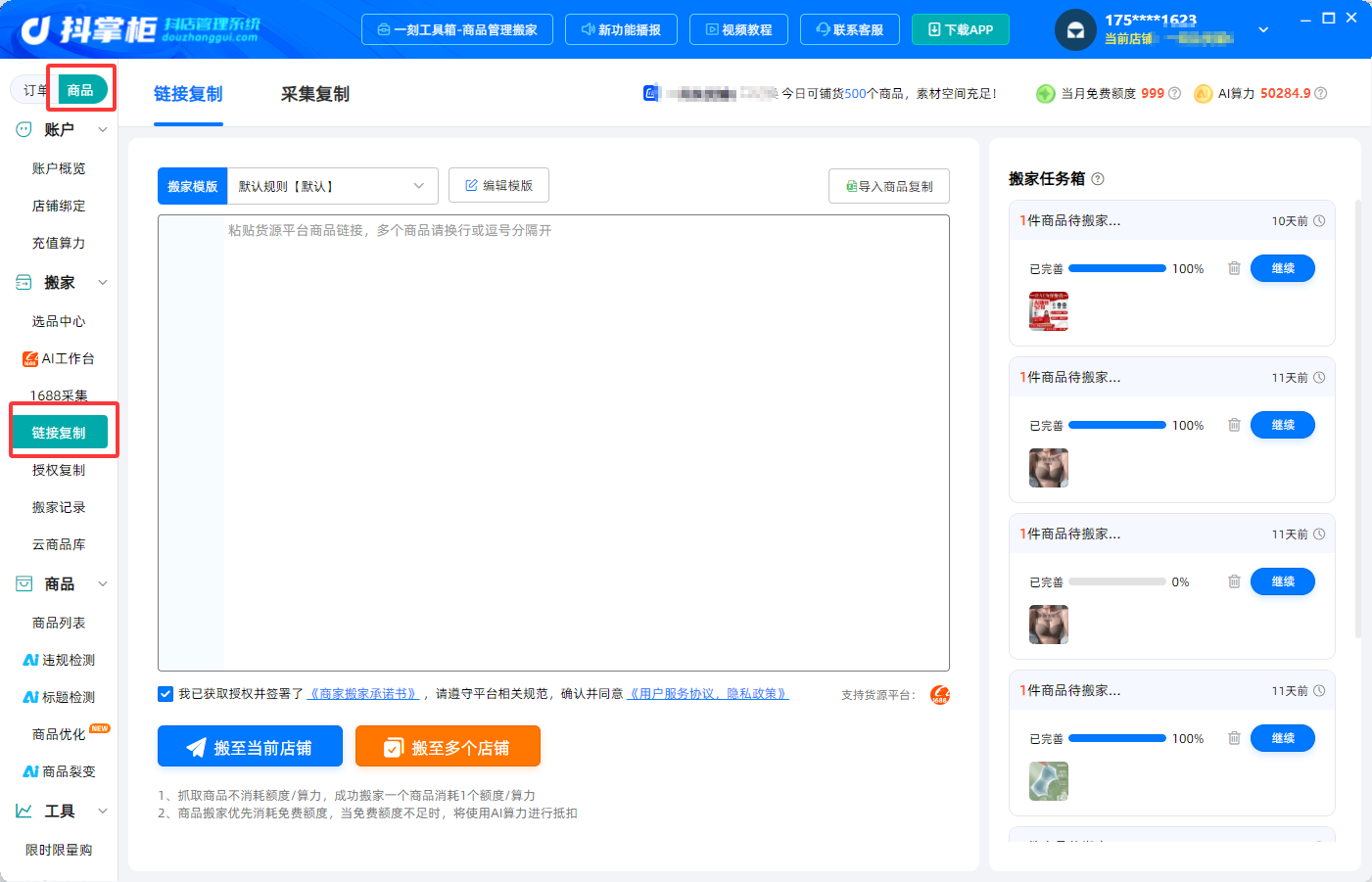The height and width of the screenshot is (882, 1372).
Task: Click 继续 on the 10天前 task
Action: point(1283,268)
